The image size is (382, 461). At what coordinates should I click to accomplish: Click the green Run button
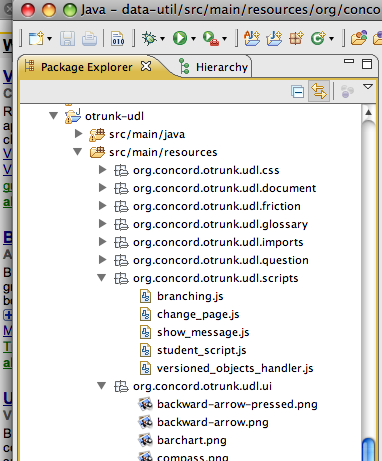click(180, 38)
